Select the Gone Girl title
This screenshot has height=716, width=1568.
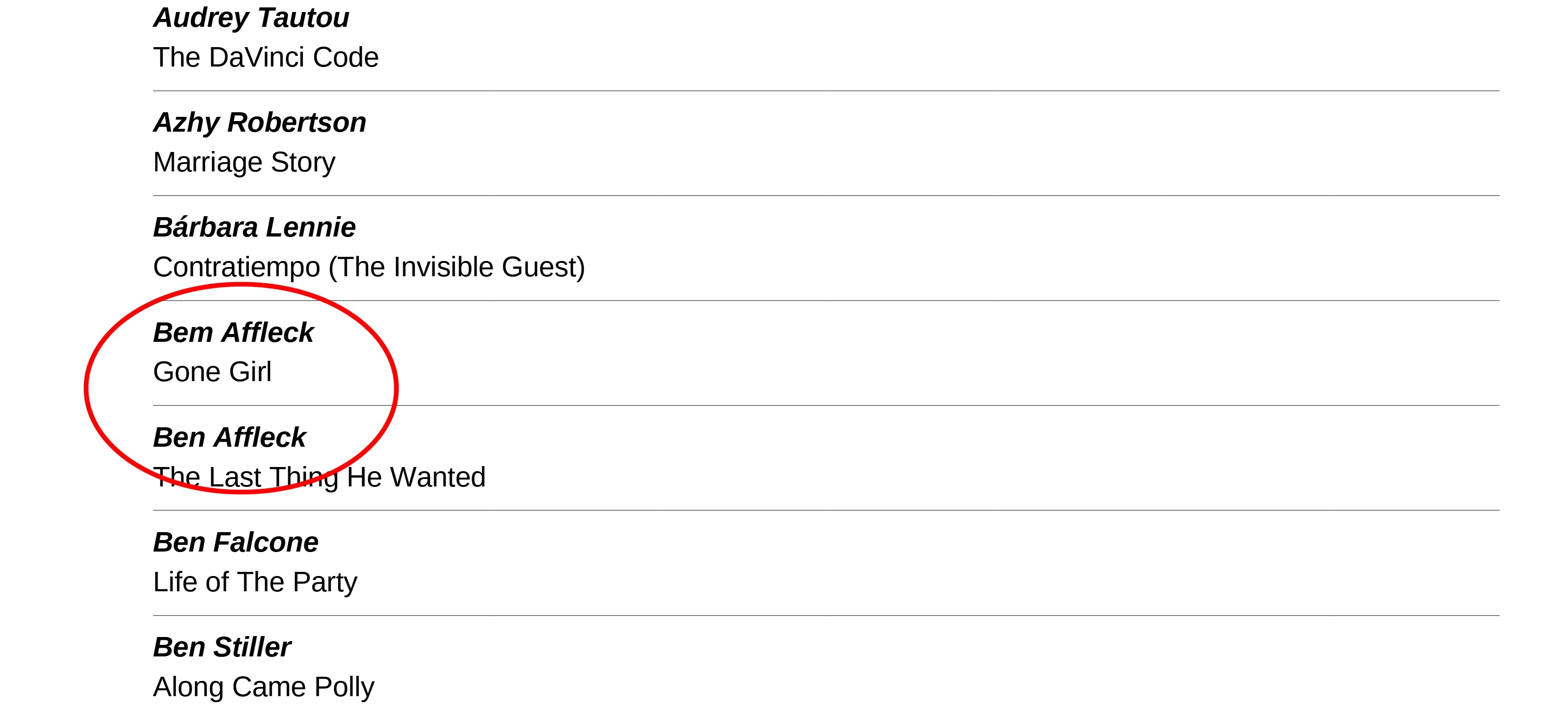pos(212,372)
